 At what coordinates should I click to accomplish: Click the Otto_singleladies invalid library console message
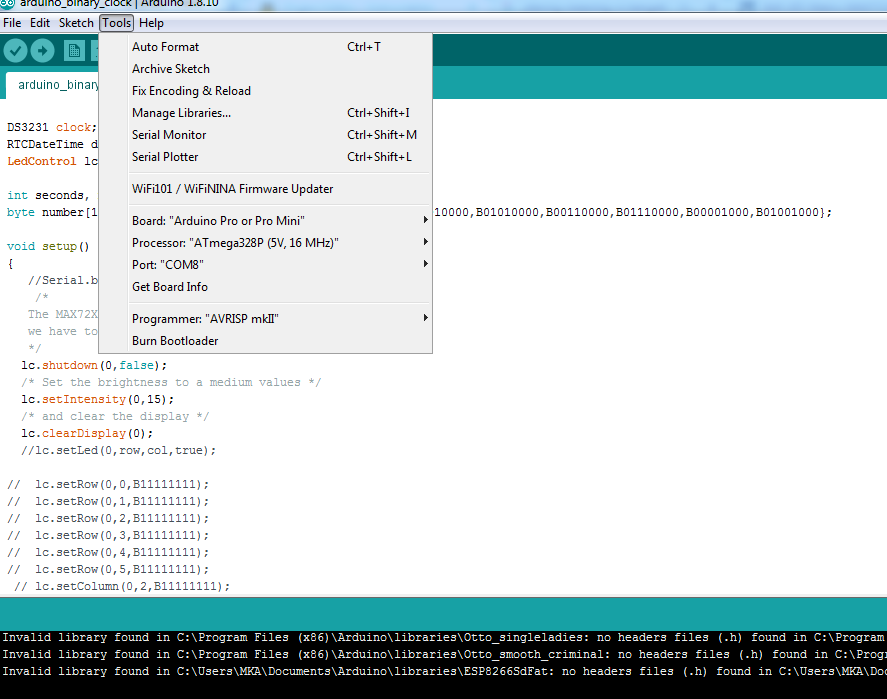coord(444,637)
